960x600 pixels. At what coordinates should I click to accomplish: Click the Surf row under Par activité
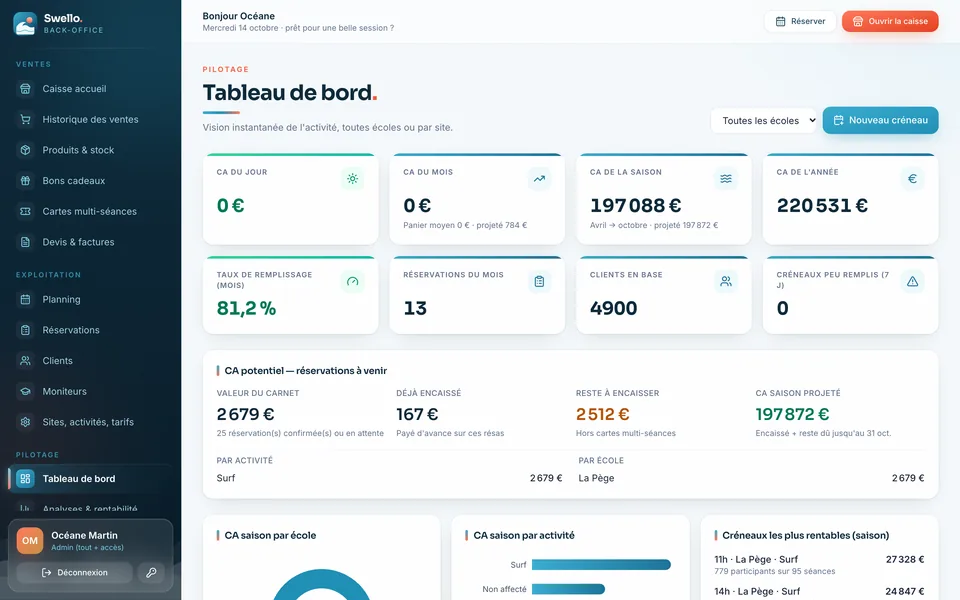[x=389, y=478]
